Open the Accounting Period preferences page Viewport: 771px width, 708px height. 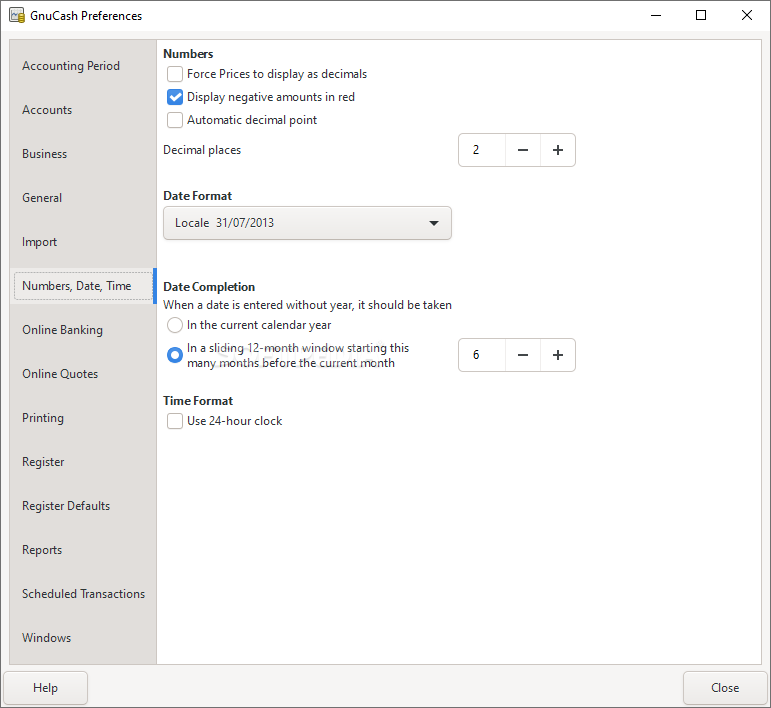(83, 66)
